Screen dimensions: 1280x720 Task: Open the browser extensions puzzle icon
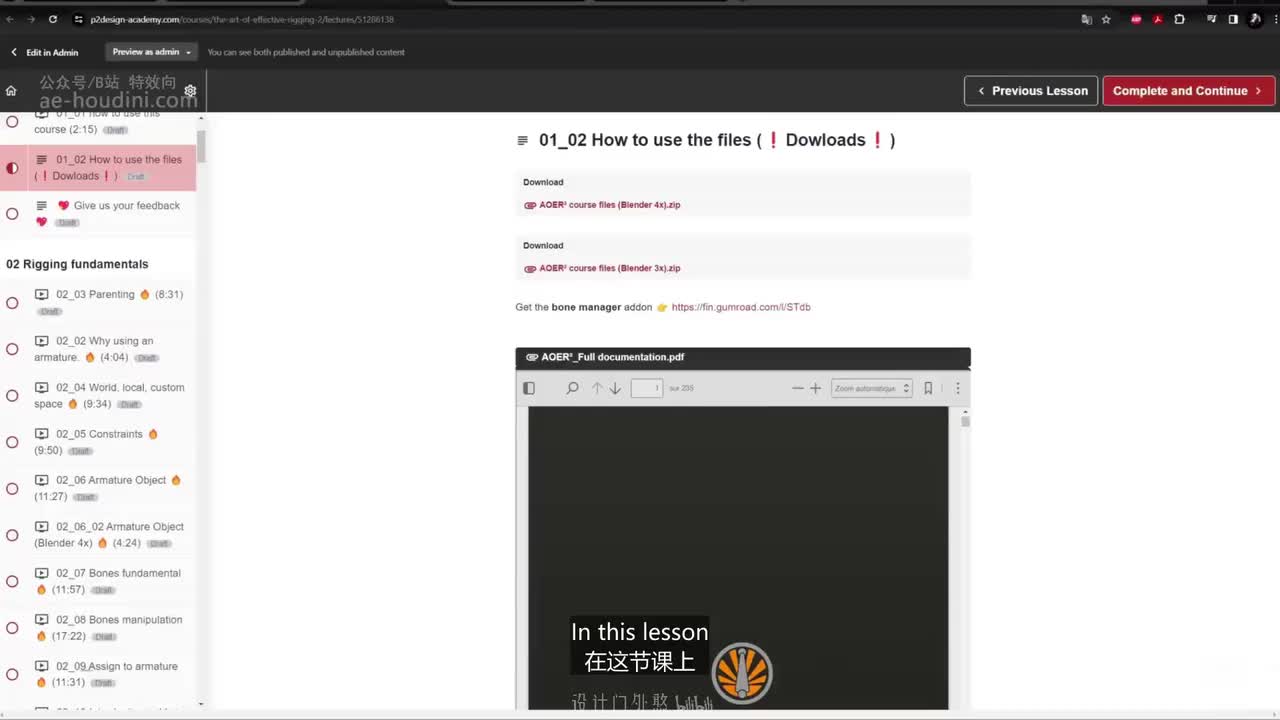tap(1179, 19)
